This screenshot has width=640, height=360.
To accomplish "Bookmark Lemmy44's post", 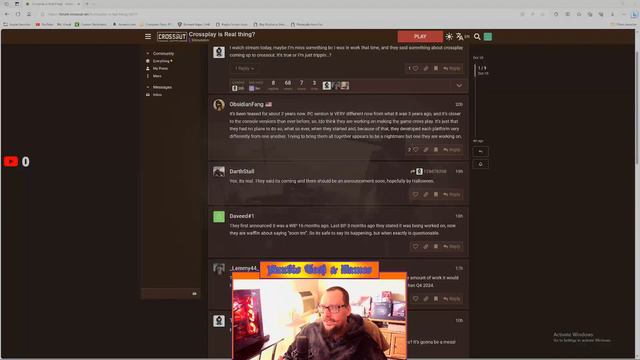I will pyautogui.click(x=436, y=299).
